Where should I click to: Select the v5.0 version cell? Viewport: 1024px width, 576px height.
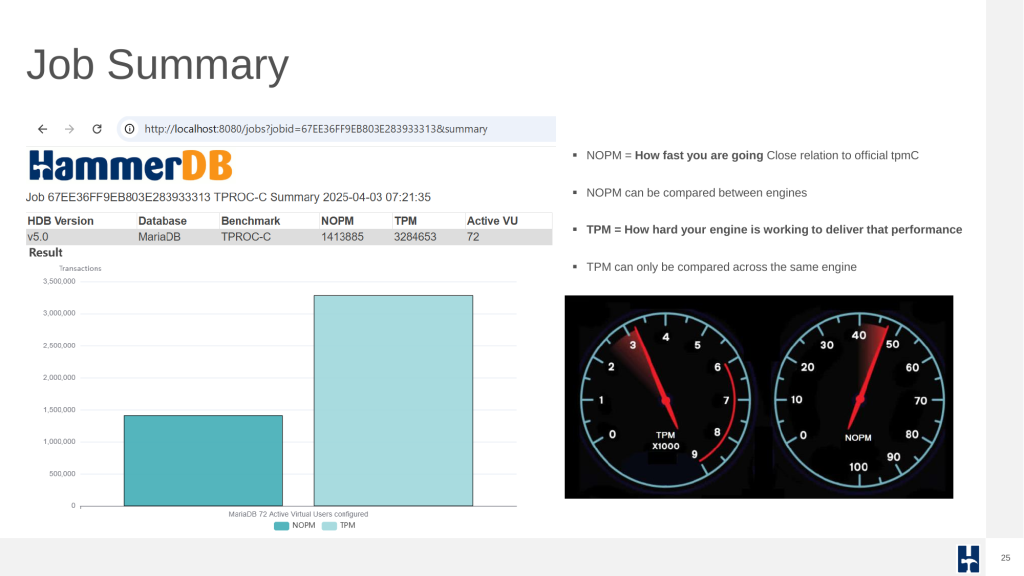[x=37, y=237]
